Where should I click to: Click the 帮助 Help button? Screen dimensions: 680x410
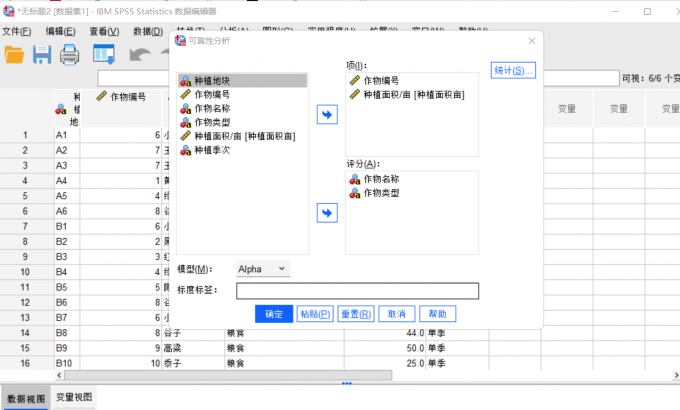point(437,314)
